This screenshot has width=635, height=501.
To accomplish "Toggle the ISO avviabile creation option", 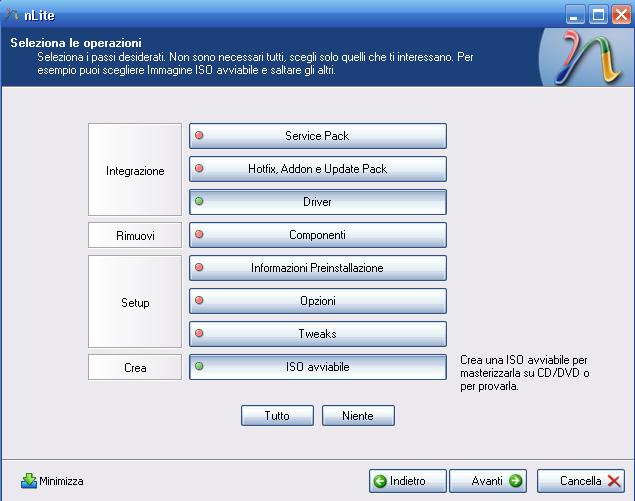I will tap(317, 367).
